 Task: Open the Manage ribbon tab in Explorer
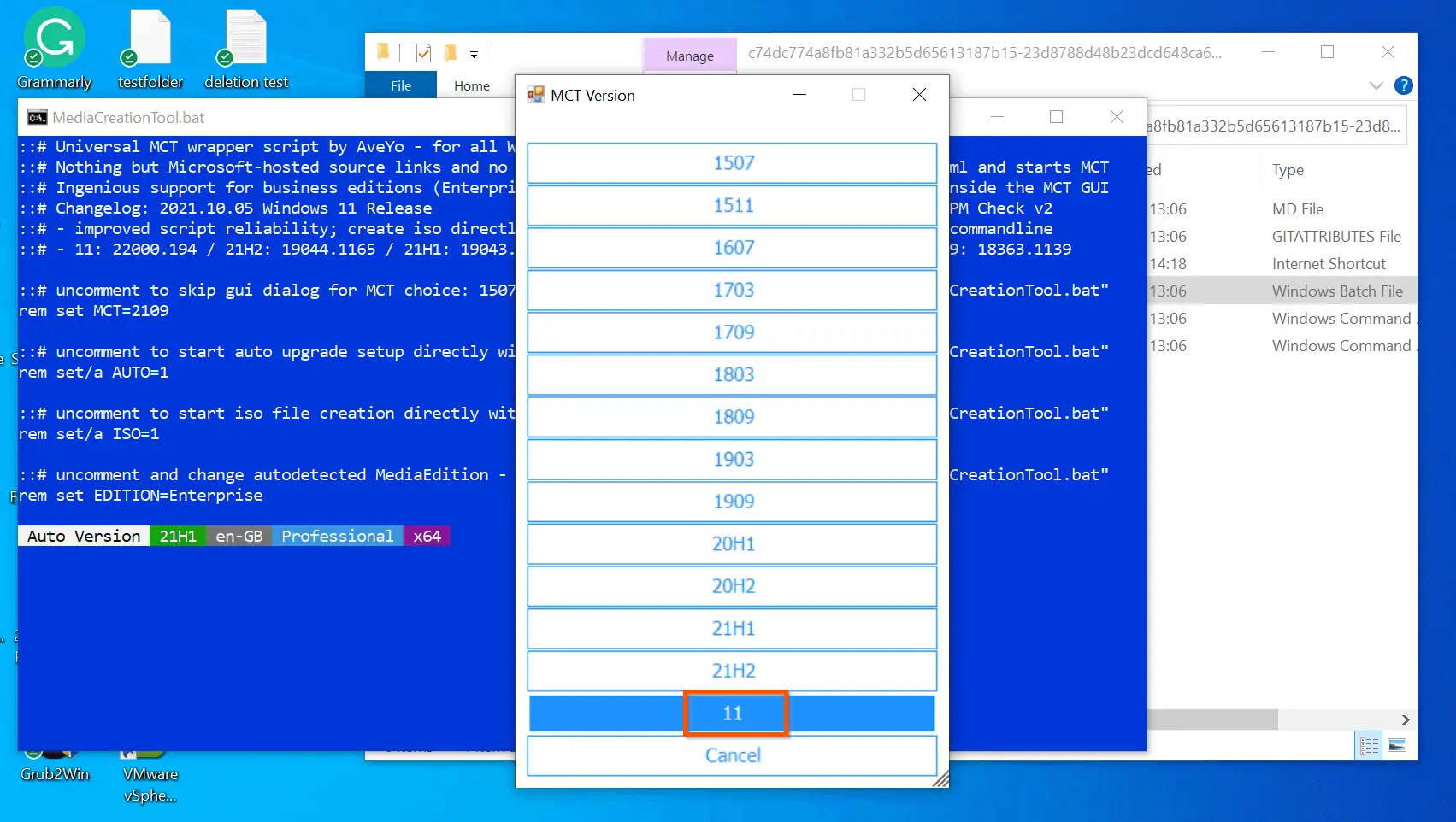tap(689, 56)
